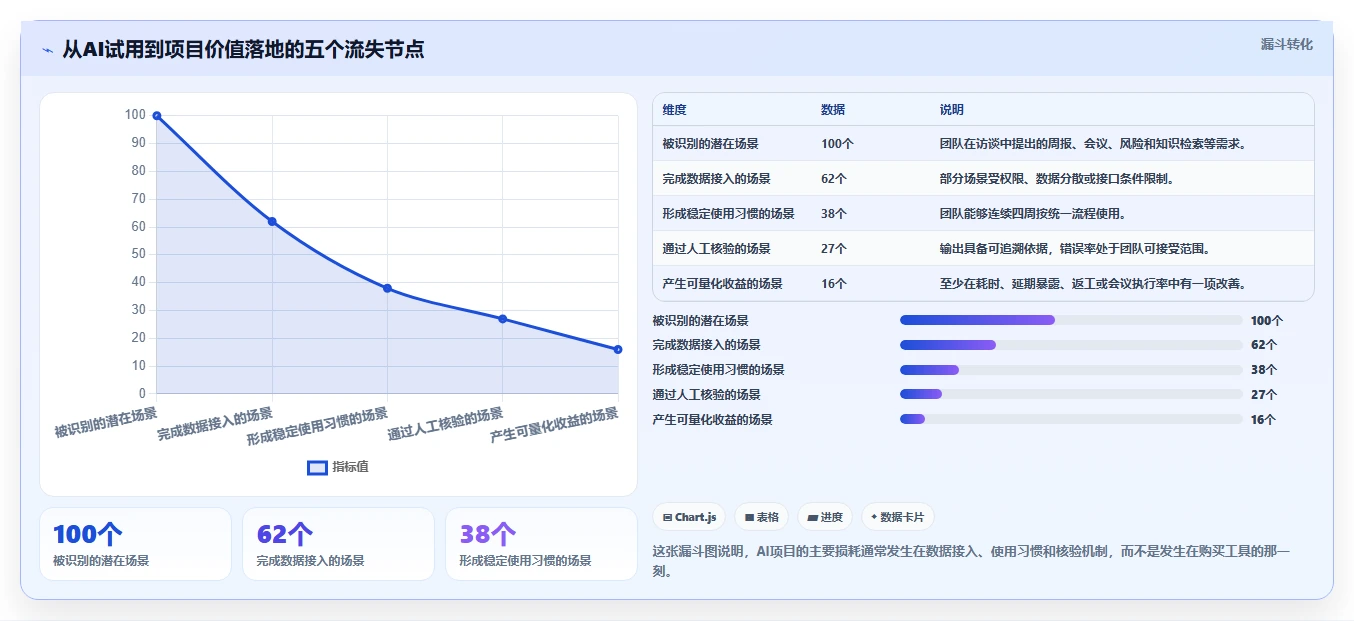
Task: Click the Chart.js tag chip
Action: coord(689,517)
